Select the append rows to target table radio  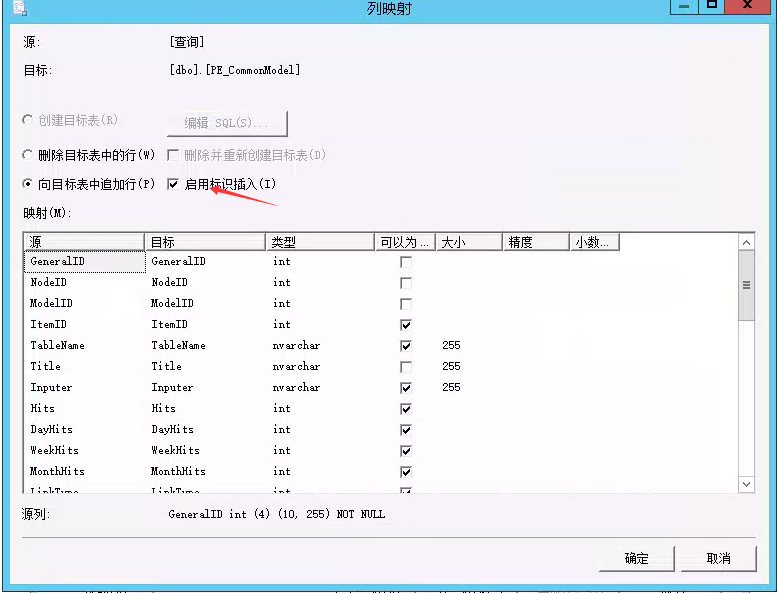[28, 185]
